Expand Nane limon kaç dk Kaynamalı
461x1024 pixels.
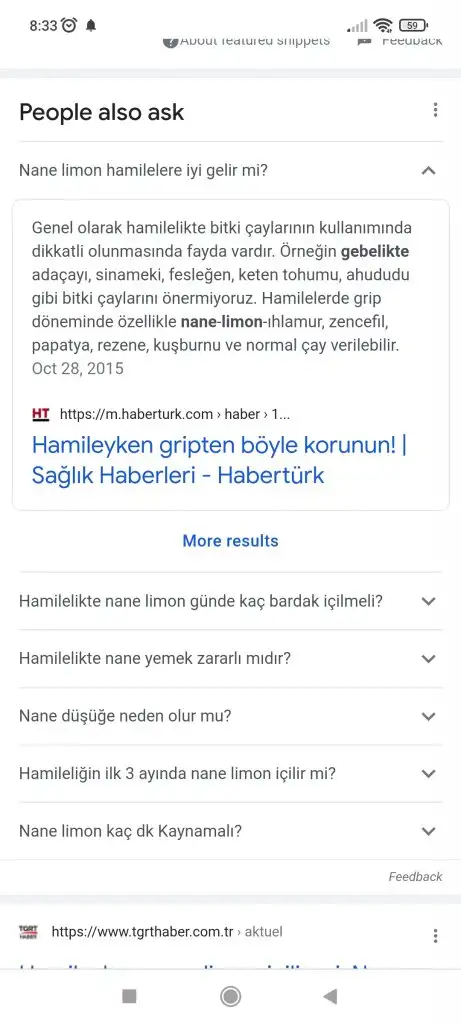tap(230, 831)
